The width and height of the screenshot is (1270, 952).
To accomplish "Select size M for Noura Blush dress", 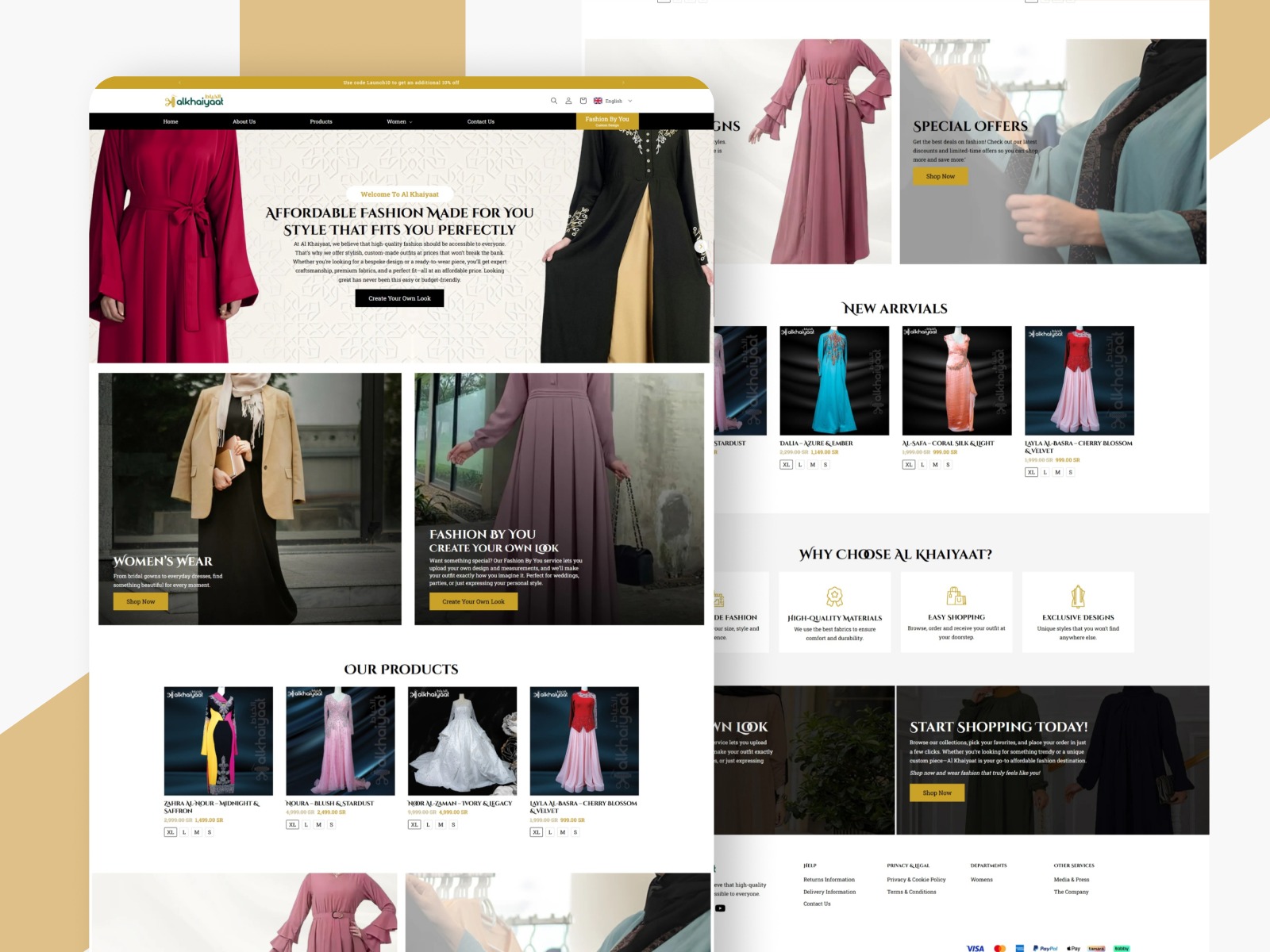I will (x=319, y=824).
